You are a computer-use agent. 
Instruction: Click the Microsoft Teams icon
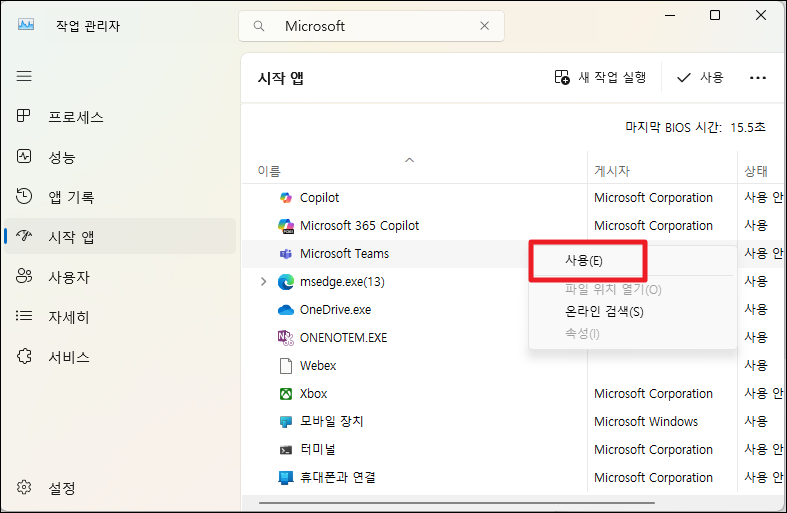286,254
